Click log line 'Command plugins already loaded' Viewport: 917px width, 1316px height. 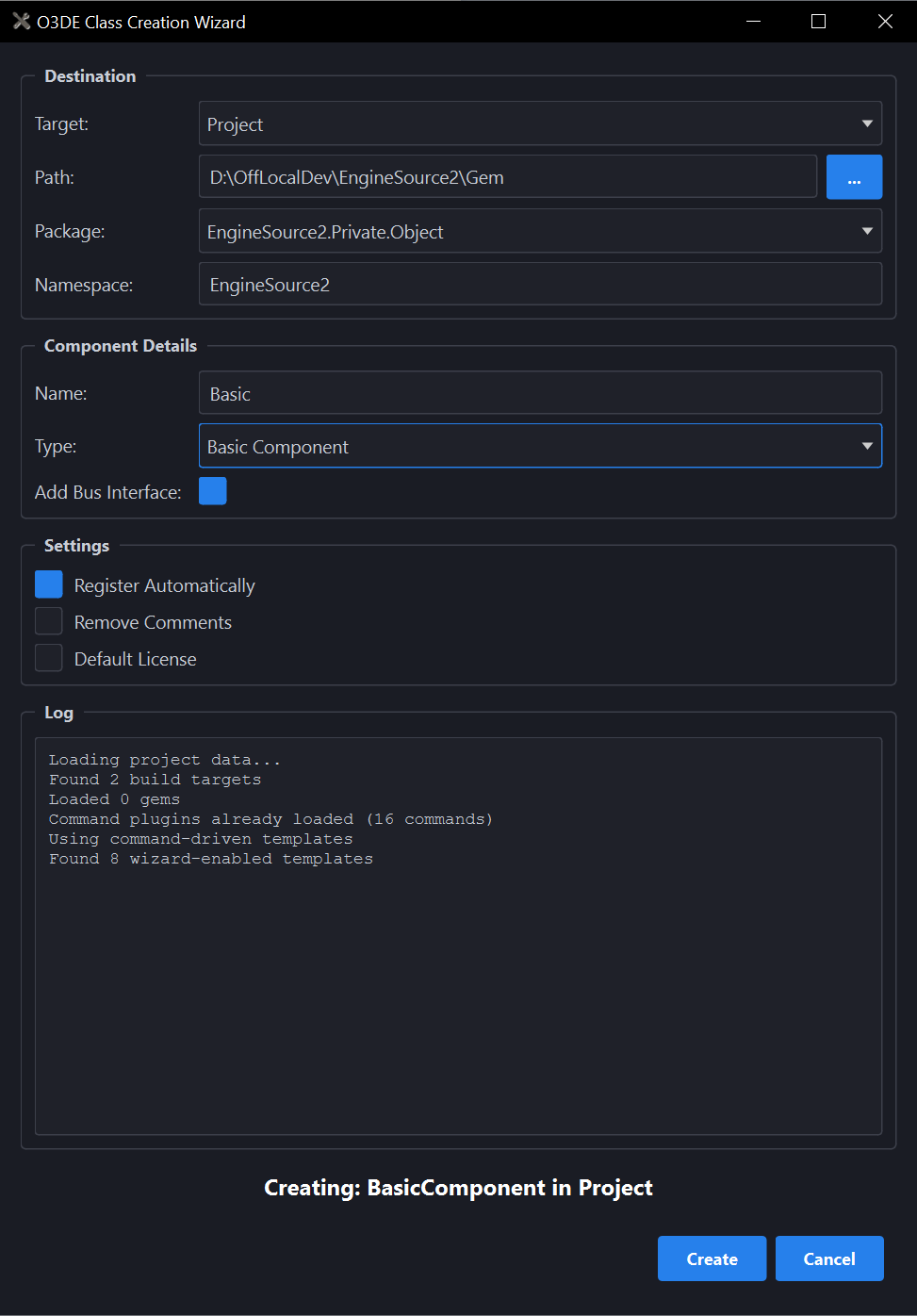(270, 819)
